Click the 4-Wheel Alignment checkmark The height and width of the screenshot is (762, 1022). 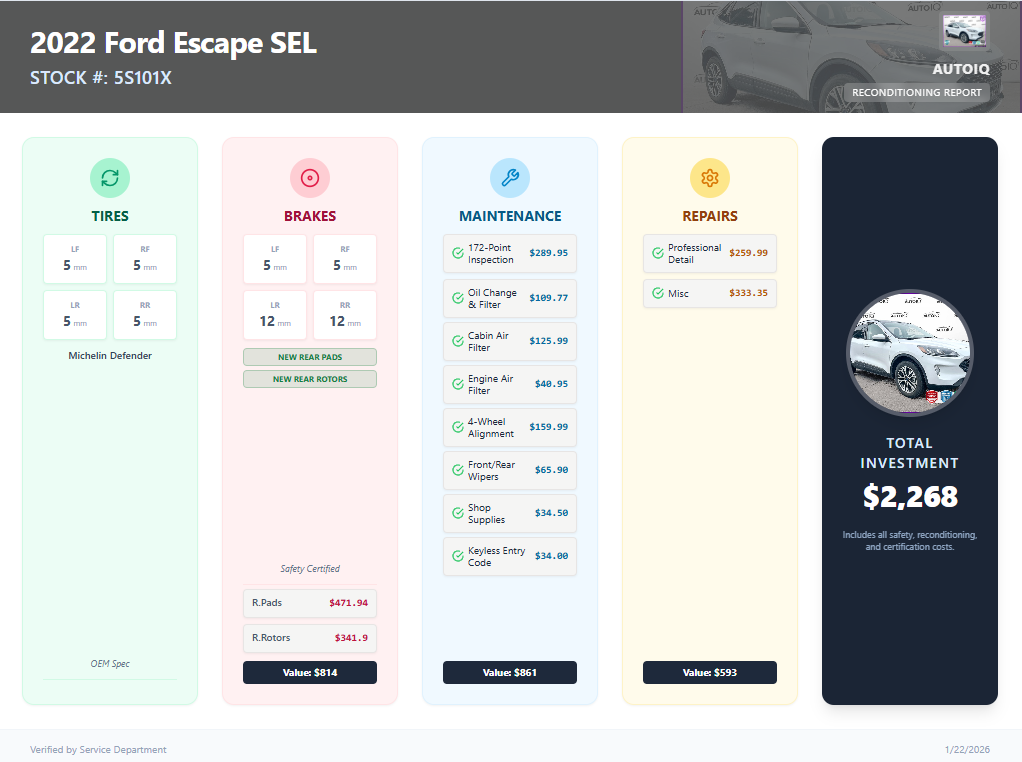point(458,428)
